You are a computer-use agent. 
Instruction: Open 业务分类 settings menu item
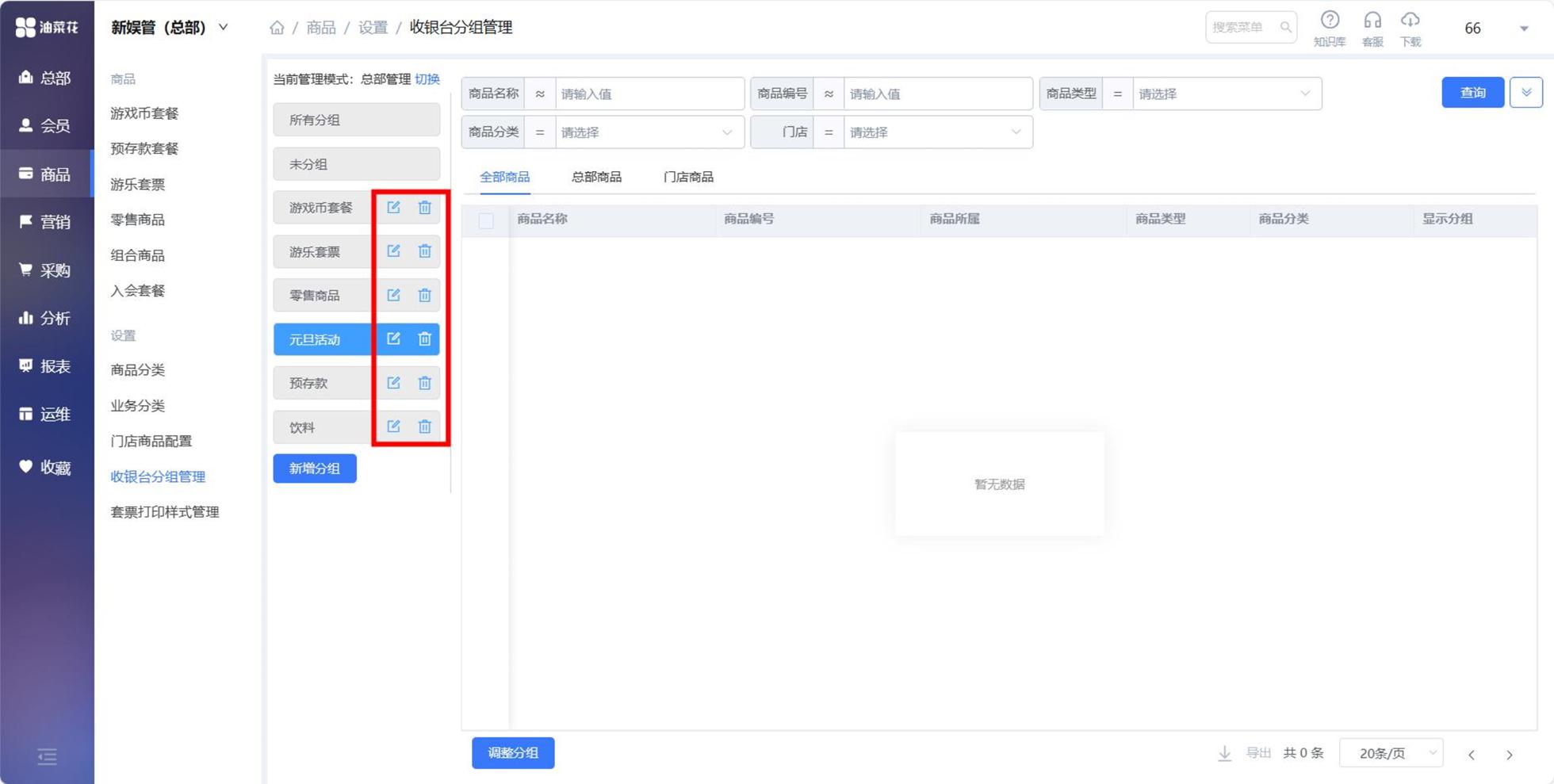click(138, 406)
